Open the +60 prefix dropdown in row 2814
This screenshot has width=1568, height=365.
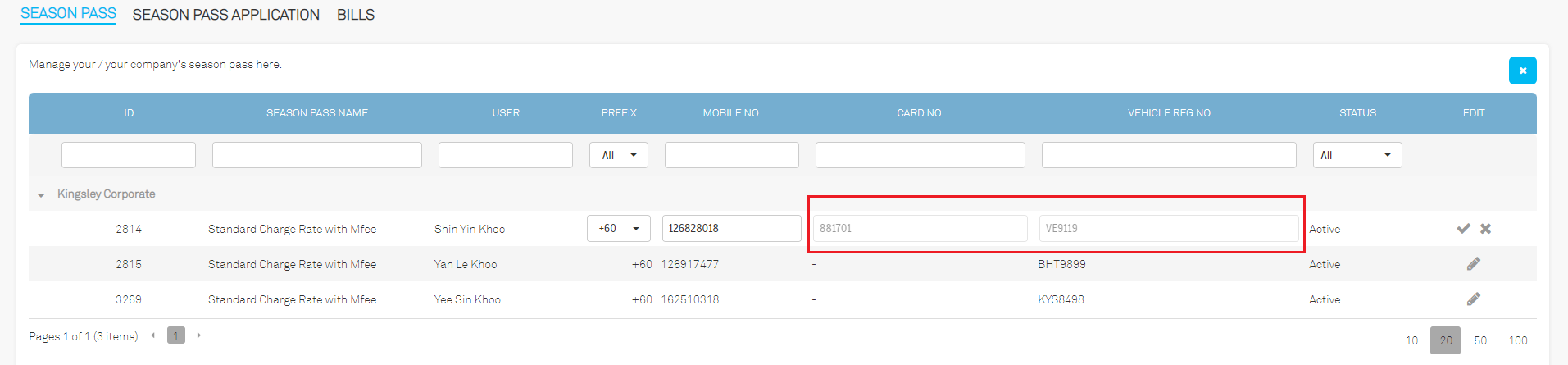[618, 229]
